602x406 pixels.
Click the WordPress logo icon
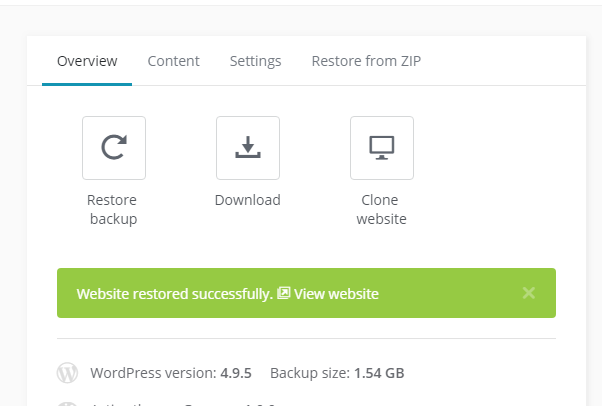coord(67,374)
